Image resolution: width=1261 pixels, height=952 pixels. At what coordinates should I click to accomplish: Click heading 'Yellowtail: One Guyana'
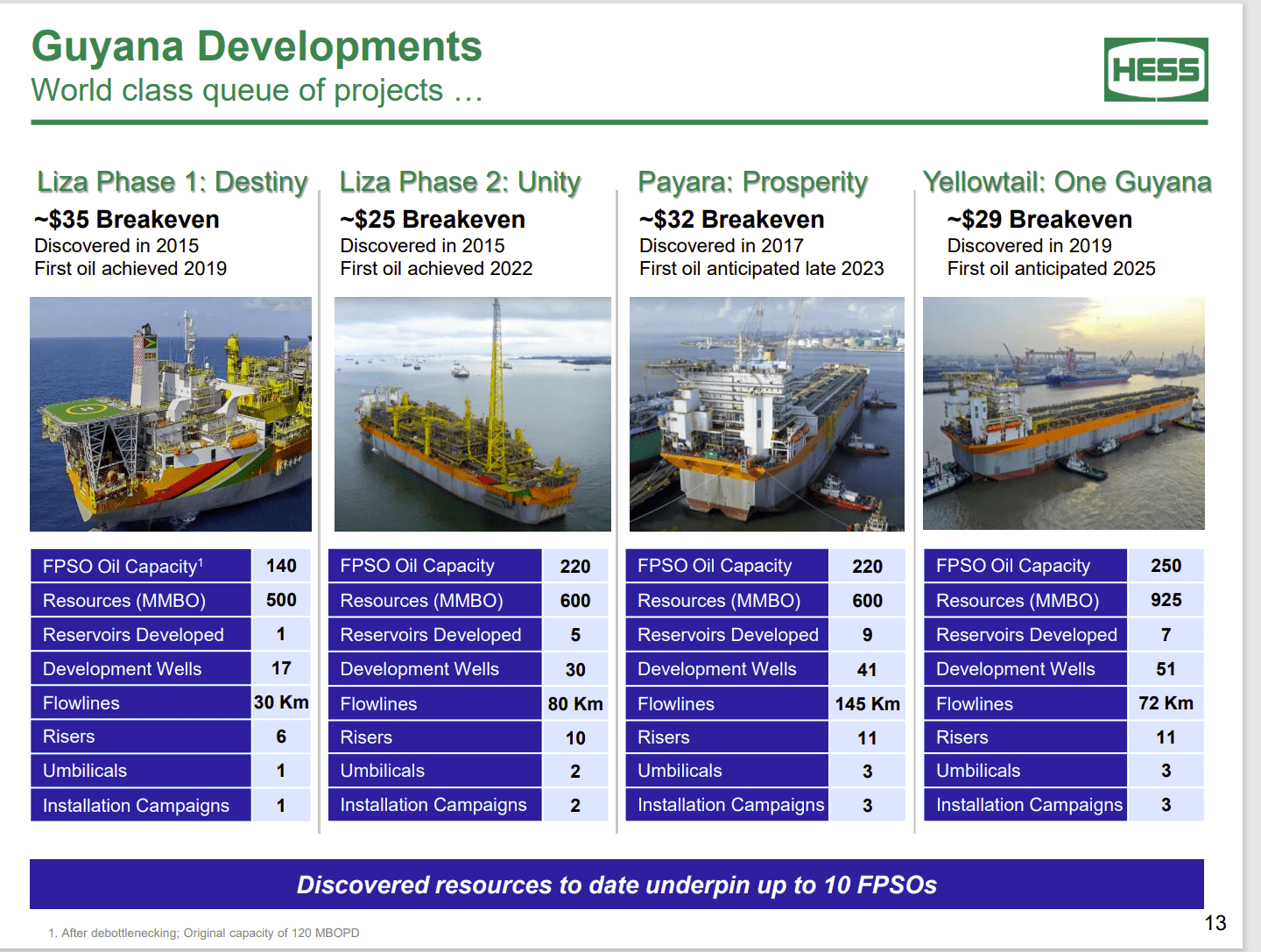pyautogui.click(x=1067, y=181)
